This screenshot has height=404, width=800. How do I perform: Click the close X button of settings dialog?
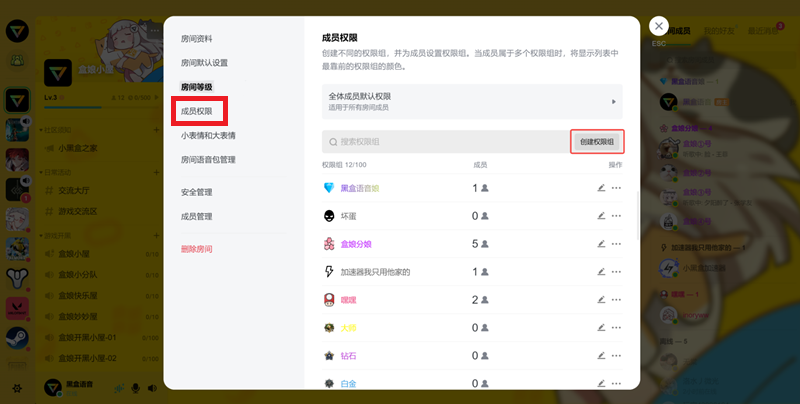(x=658, y=27)
